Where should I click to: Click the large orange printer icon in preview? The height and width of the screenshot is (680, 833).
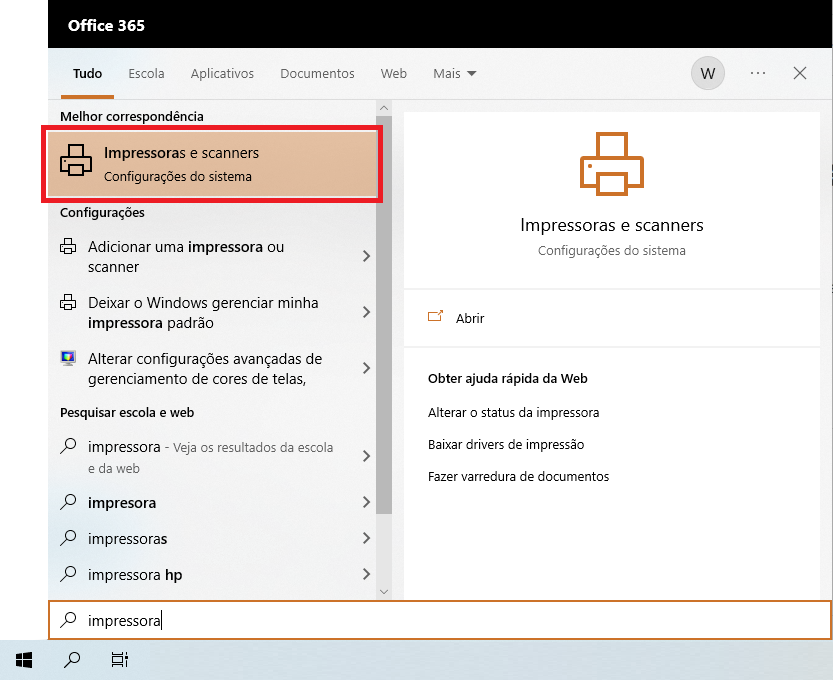(x=612, y=163)
